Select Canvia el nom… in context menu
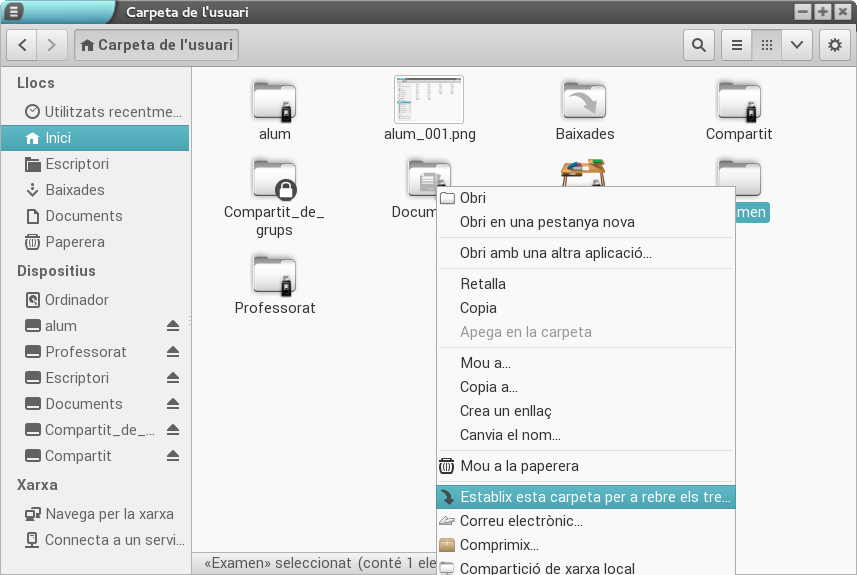Screen dimensions: 857x575 pos(509,435)
